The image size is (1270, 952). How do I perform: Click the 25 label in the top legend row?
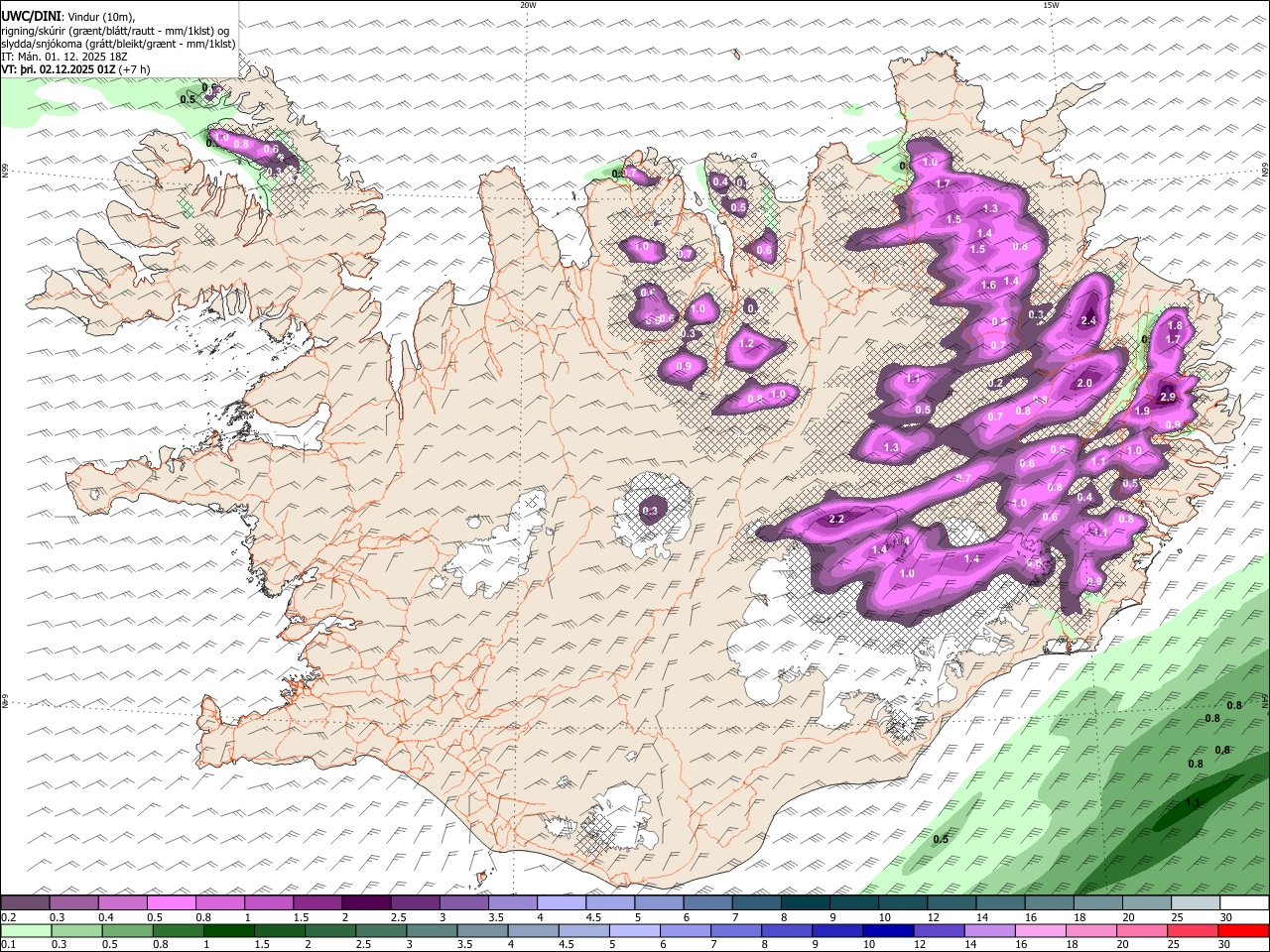click(1176, 917)
